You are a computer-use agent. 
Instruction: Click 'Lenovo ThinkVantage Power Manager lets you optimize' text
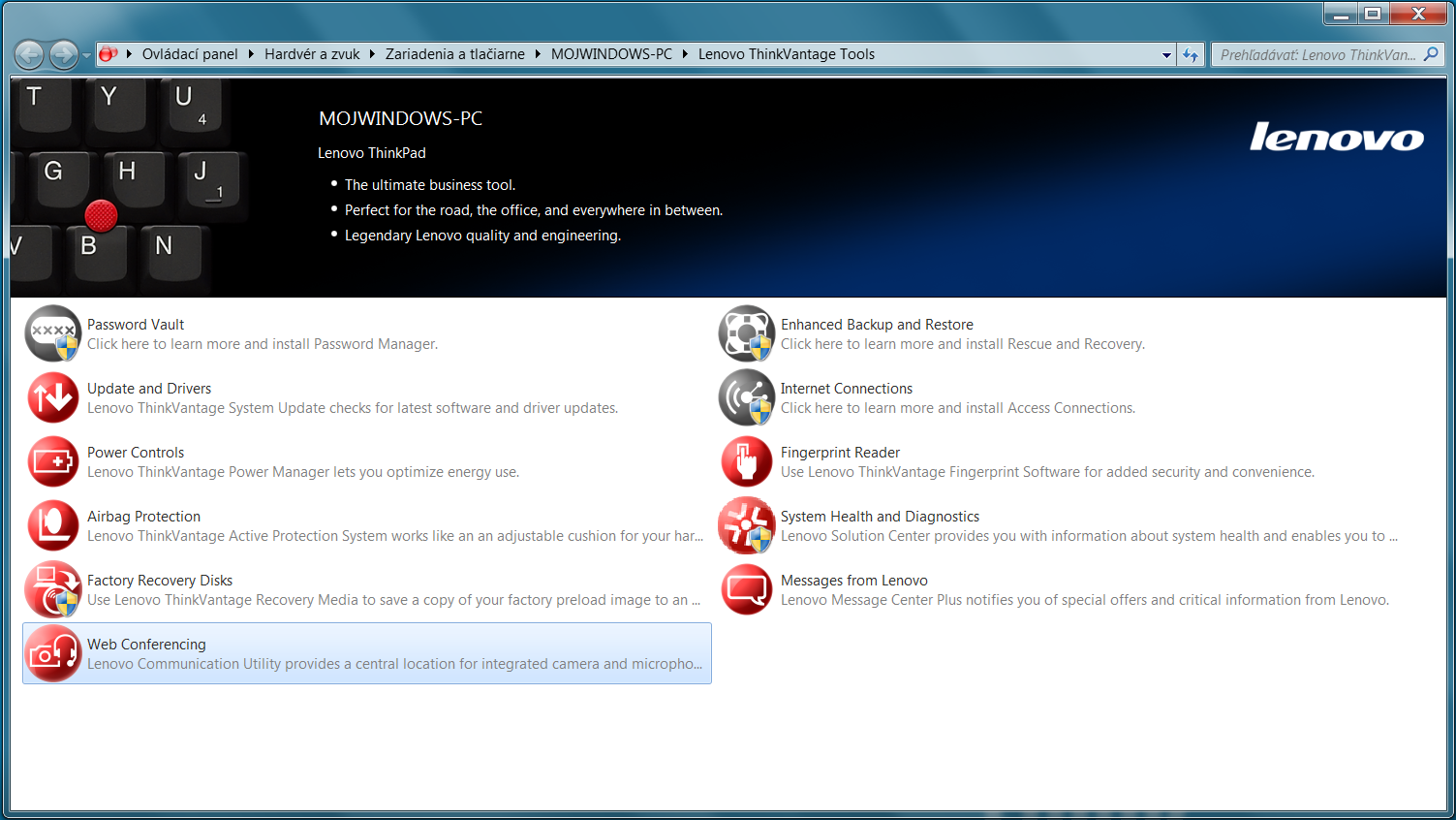(303, 472)
